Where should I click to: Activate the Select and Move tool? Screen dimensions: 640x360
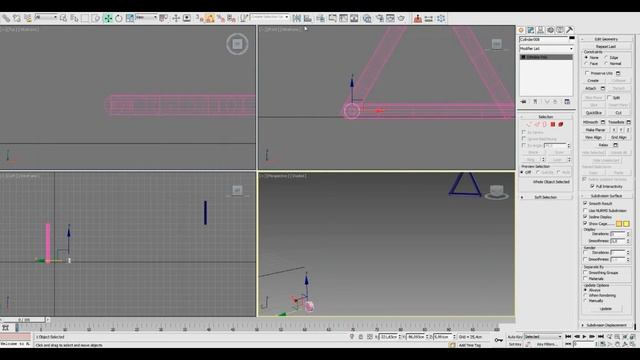(108, 18)
